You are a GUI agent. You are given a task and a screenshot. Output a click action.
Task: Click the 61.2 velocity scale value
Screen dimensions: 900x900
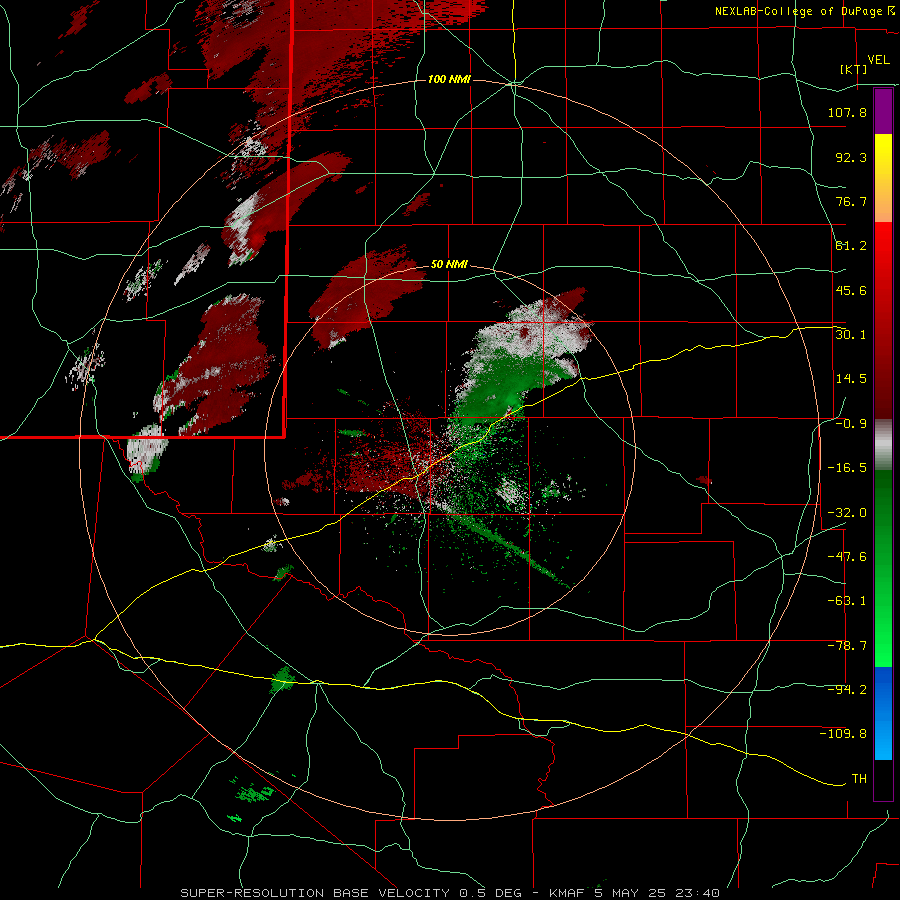851,246
